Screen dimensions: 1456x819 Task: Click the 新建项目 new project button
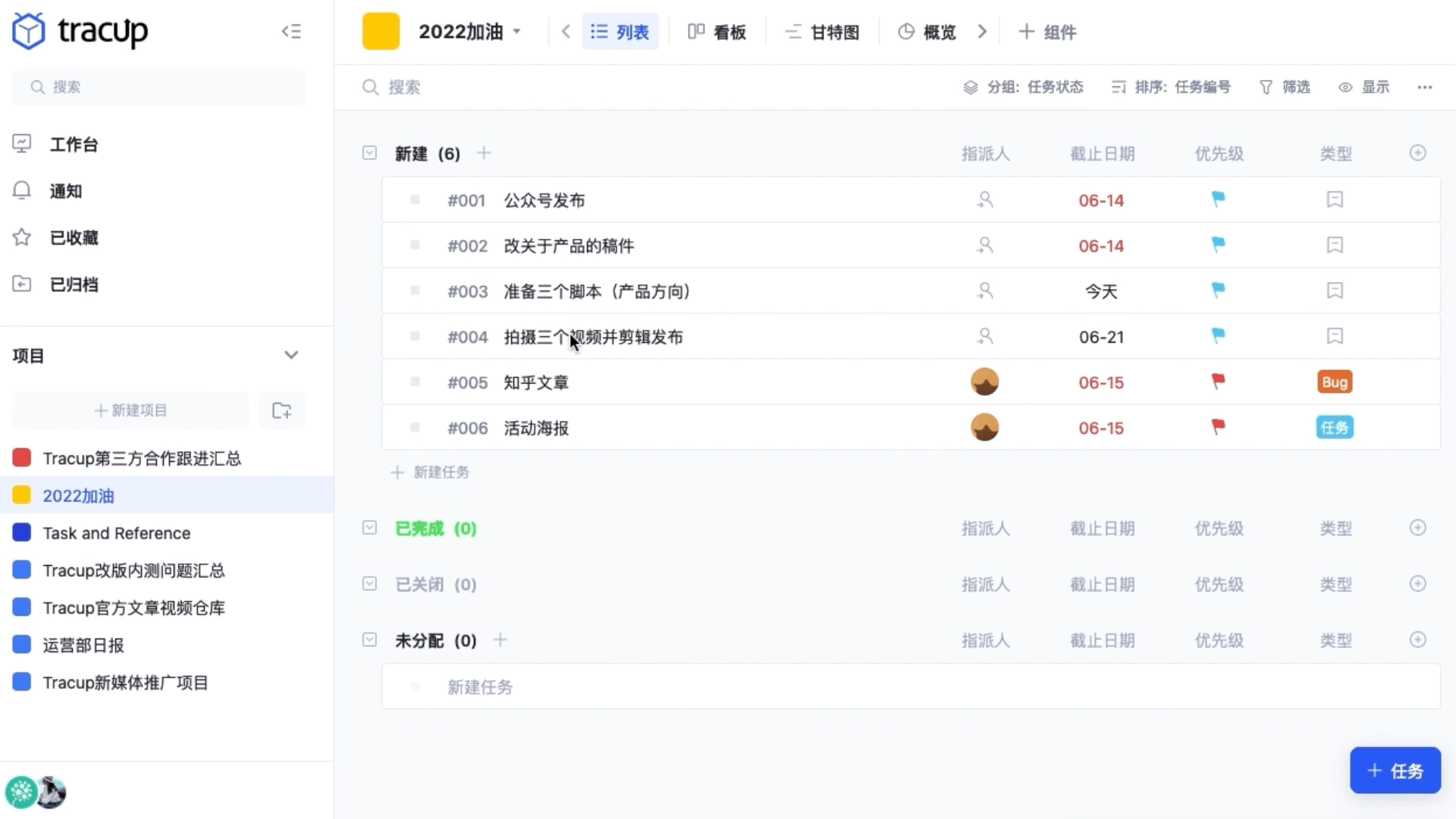click(x=129, y=410)
